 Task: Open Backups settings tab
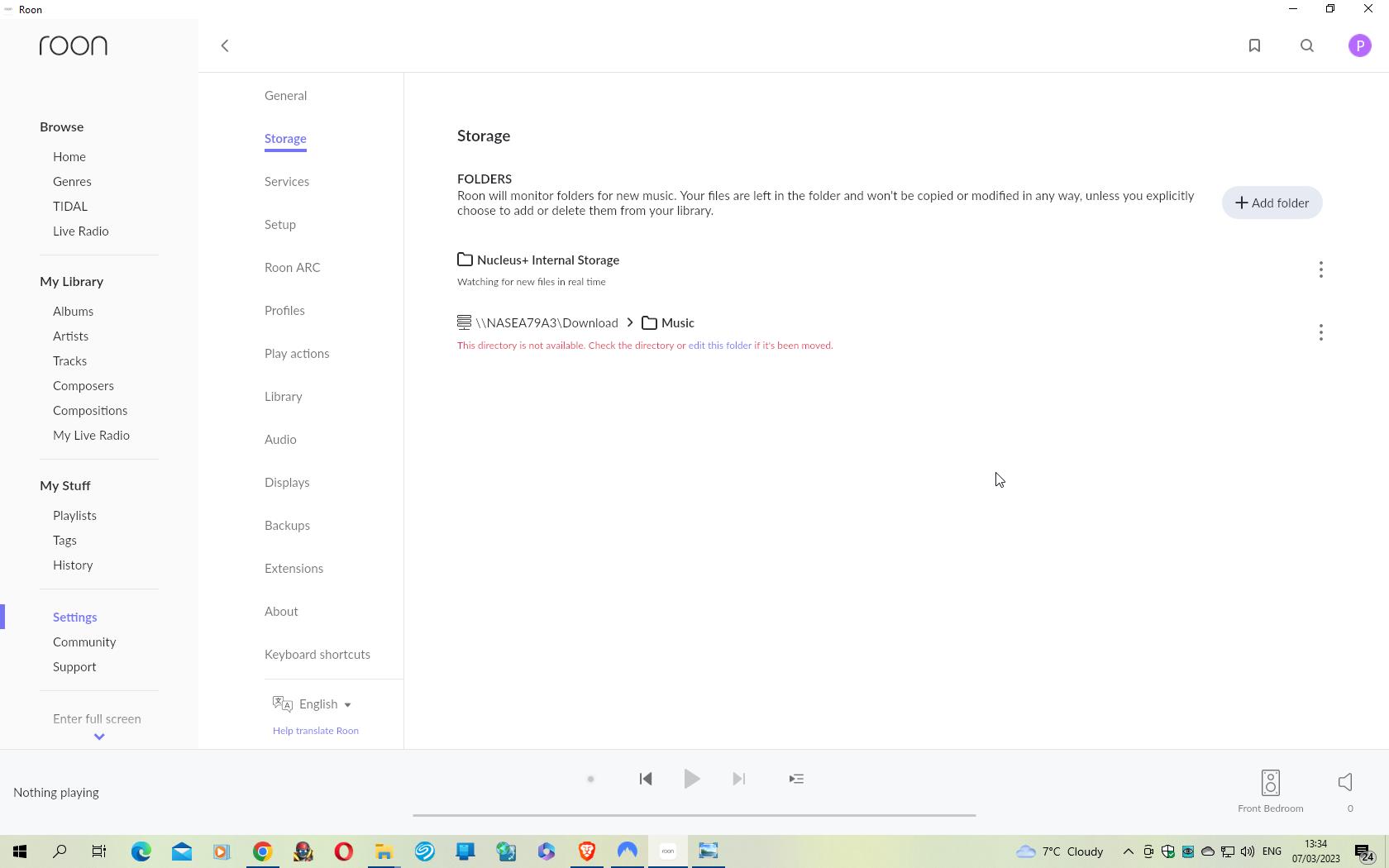pyautogui.click(x=287, y=526)
